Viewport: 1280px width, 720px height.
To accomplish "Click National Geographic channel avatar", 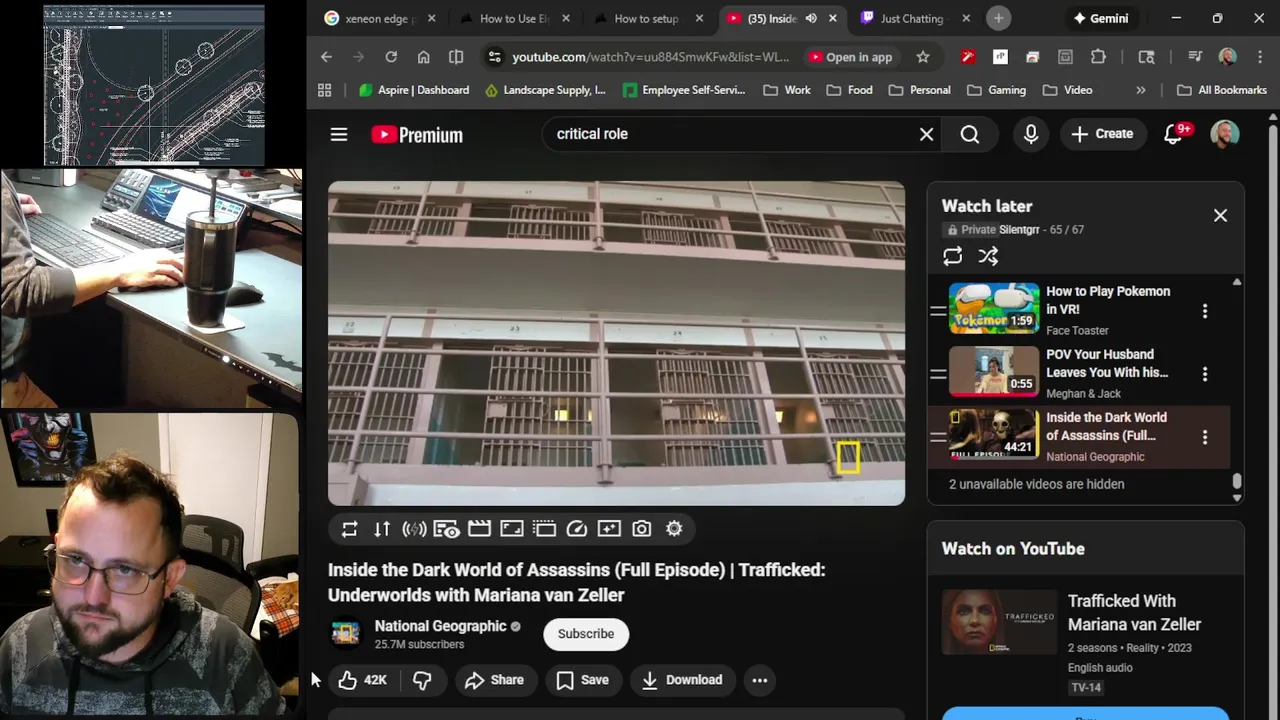I will point(345,633).
